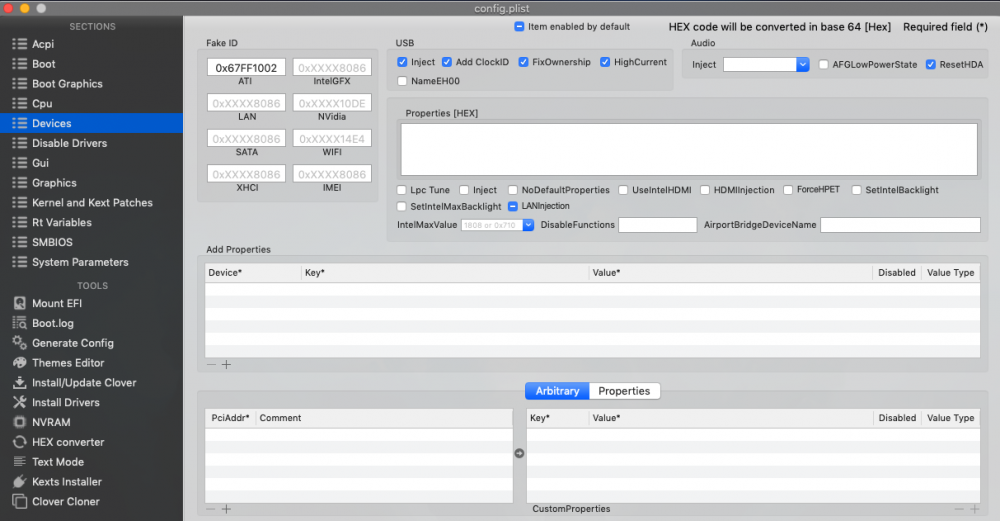
Task: Enable AFGLowPowerState checkbox
Action: (823, 64)
